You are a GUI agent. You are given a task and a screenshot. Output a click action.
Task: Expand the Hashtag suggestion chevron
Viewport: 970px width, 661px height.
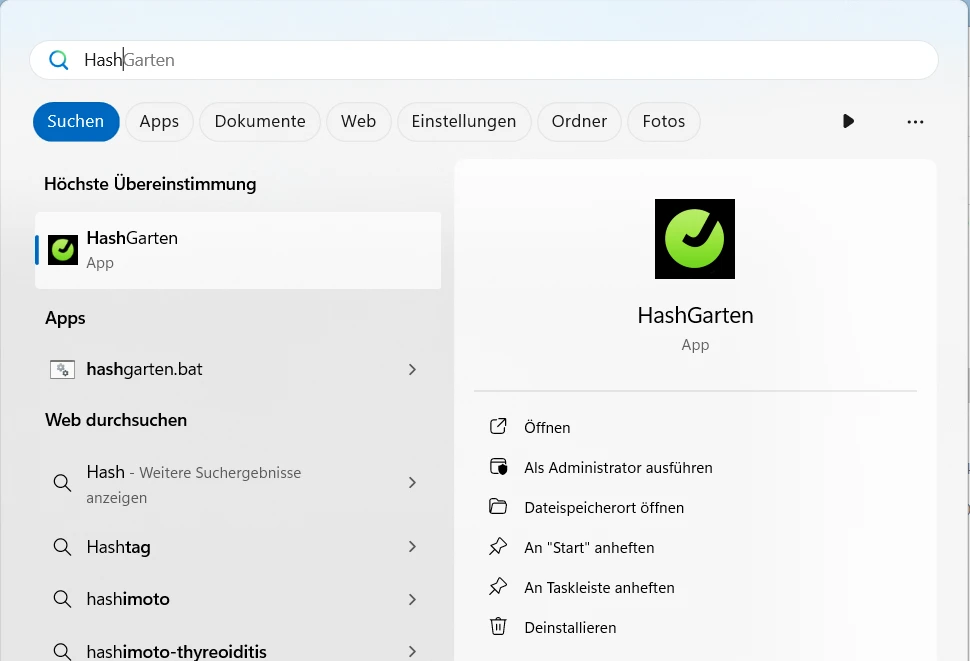pyautogui.click(x=412, y=547)
